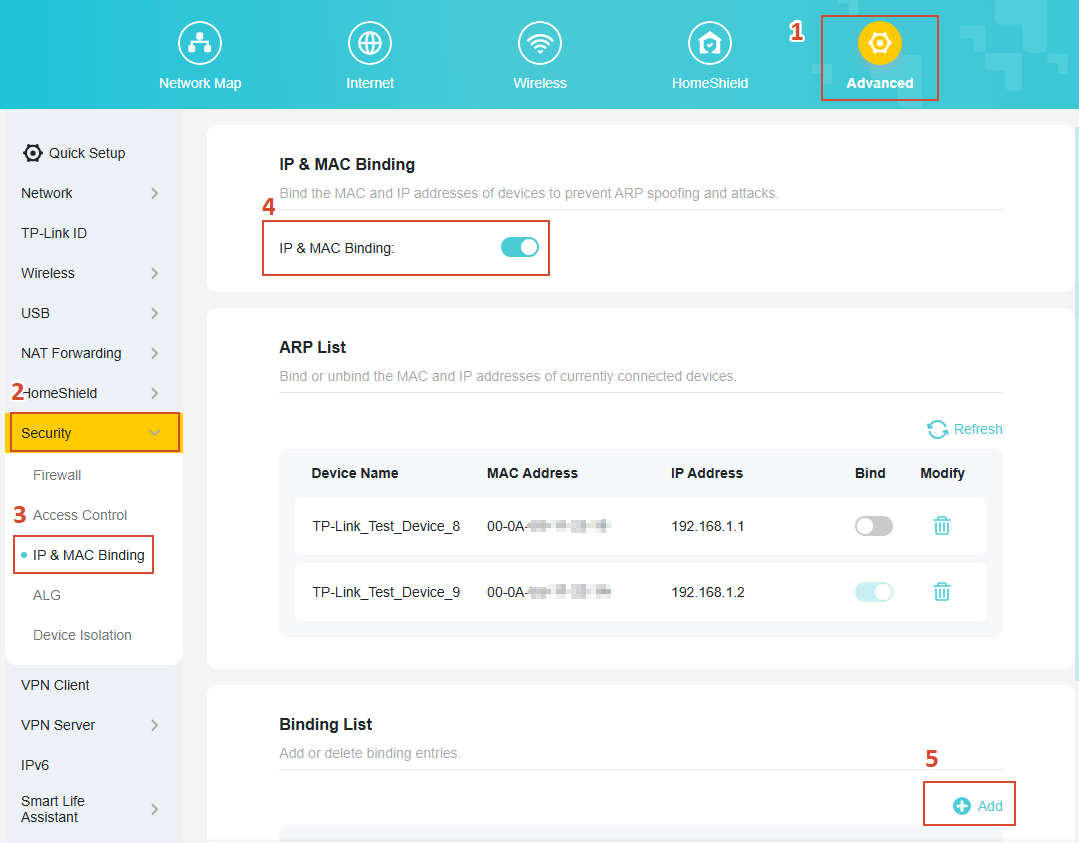Select the Advanced tab label

[x=879, y=83]
